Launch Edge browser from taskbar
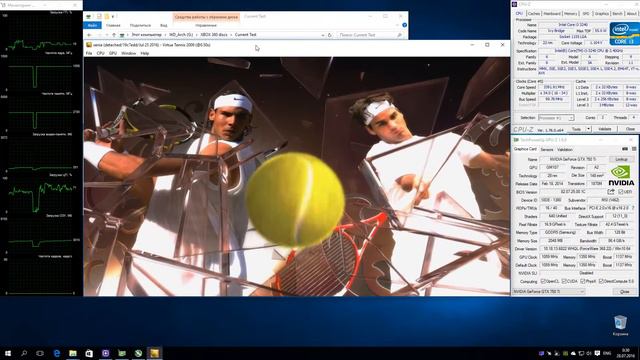 (x=57, y=353)
